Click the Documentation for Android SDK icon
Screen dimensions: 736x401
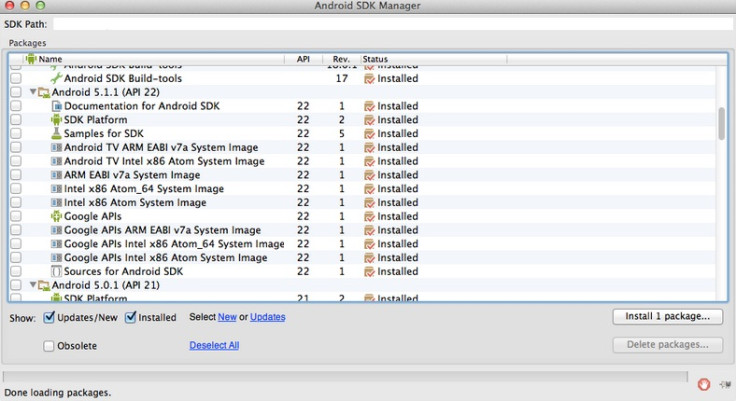click(x=56, y=106)
